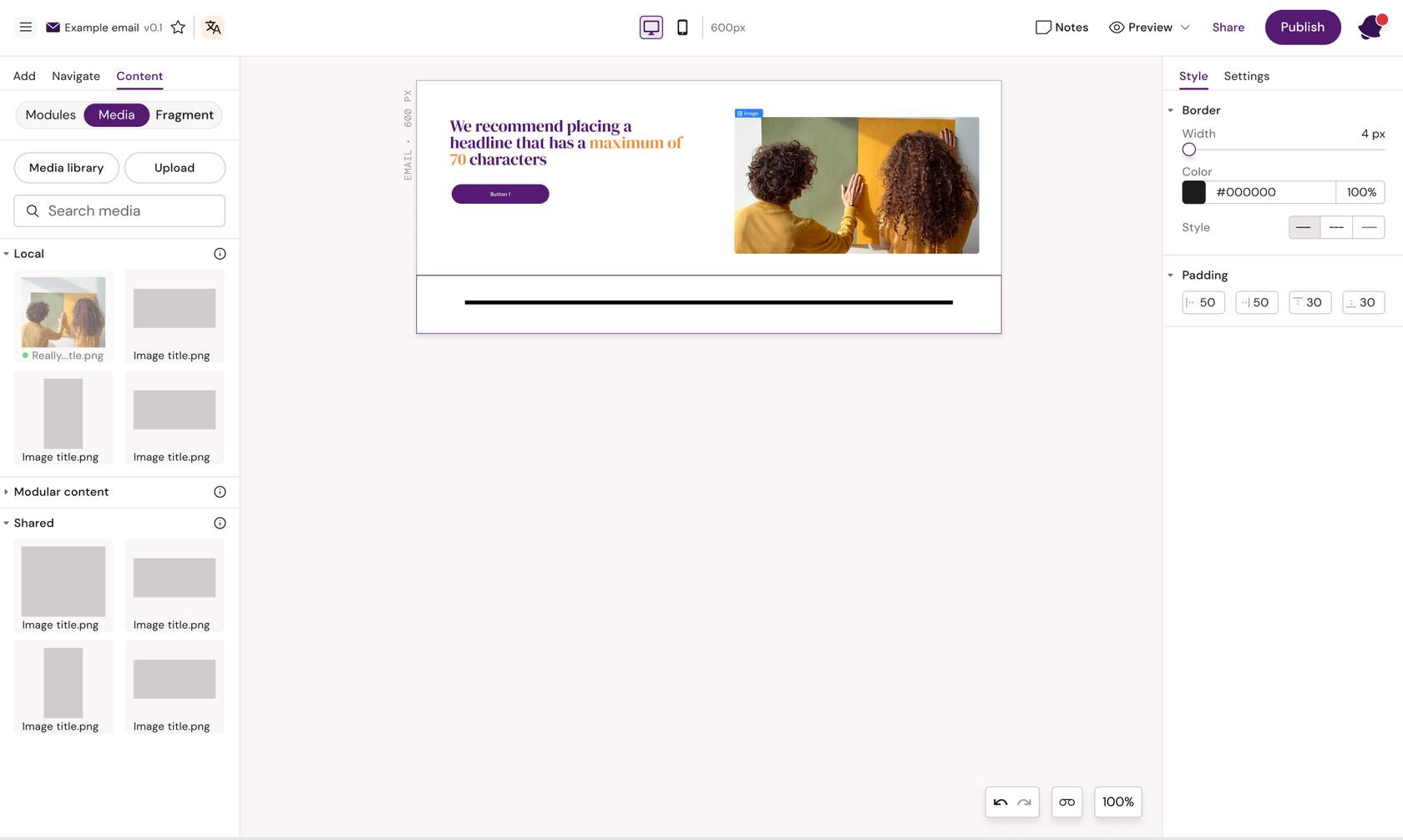Image resolution: width=1403 pixels, height=840 pixels.
Task: Open the translation language icon
Action: [213, 28]
